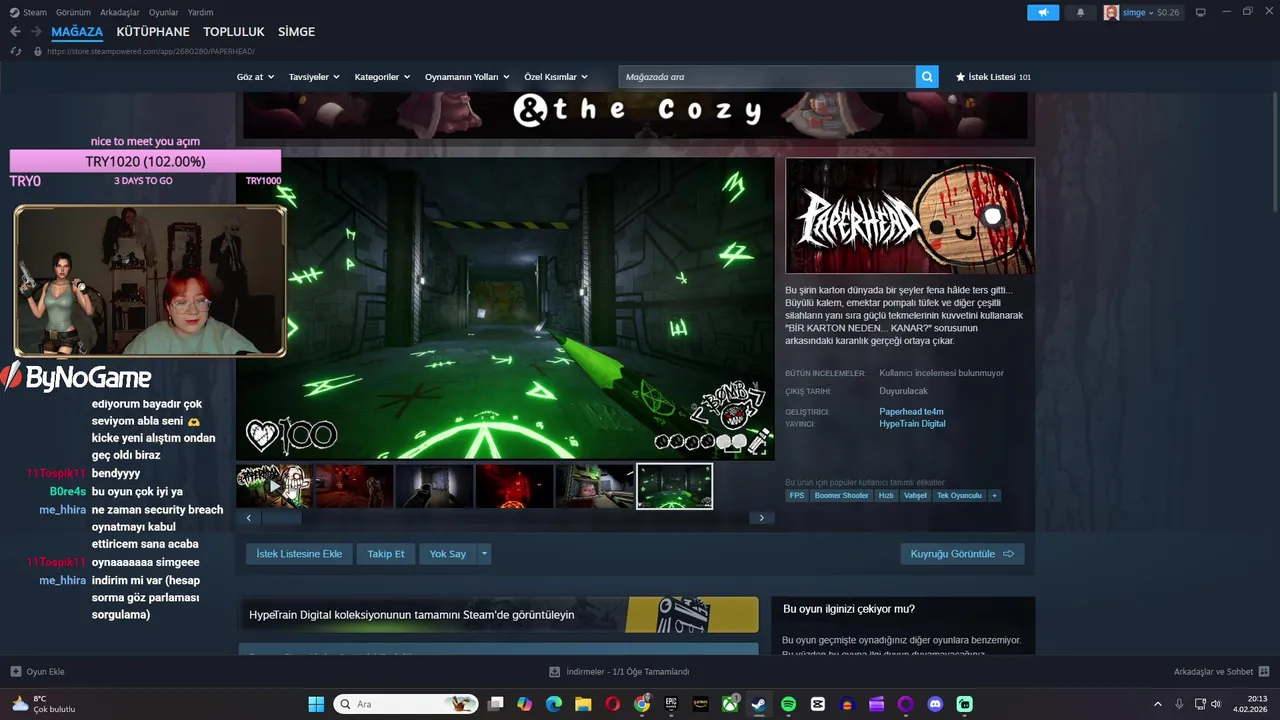Click the blue megaphone announcements icon
The width and height of the screenshot is (1280, 720).
click(x=1043, y=12)
